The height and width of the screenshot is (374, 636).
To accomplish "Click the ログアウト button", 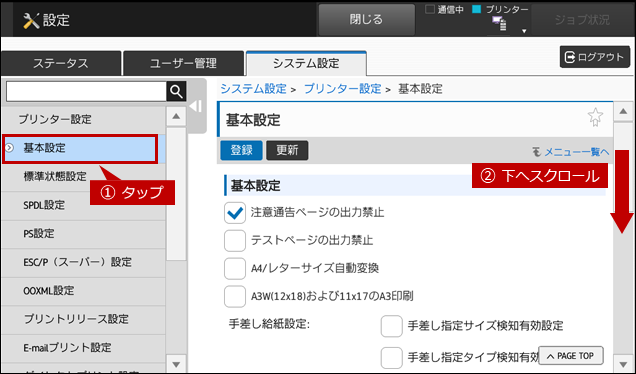I will pyautogui.click(x=595, y=57).
